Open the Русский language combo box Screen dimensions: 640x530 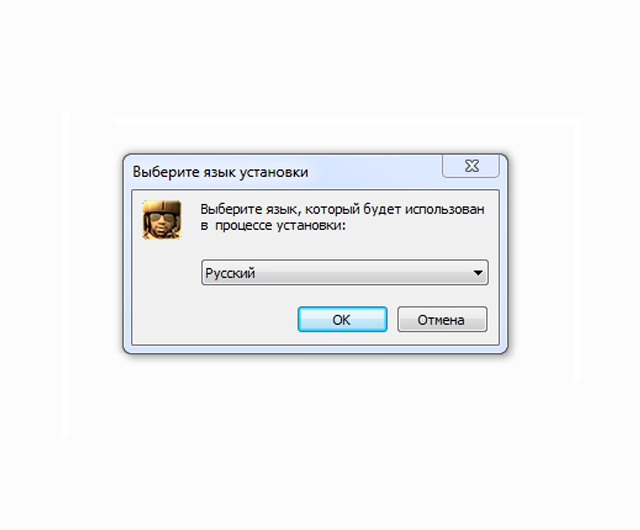345,273
